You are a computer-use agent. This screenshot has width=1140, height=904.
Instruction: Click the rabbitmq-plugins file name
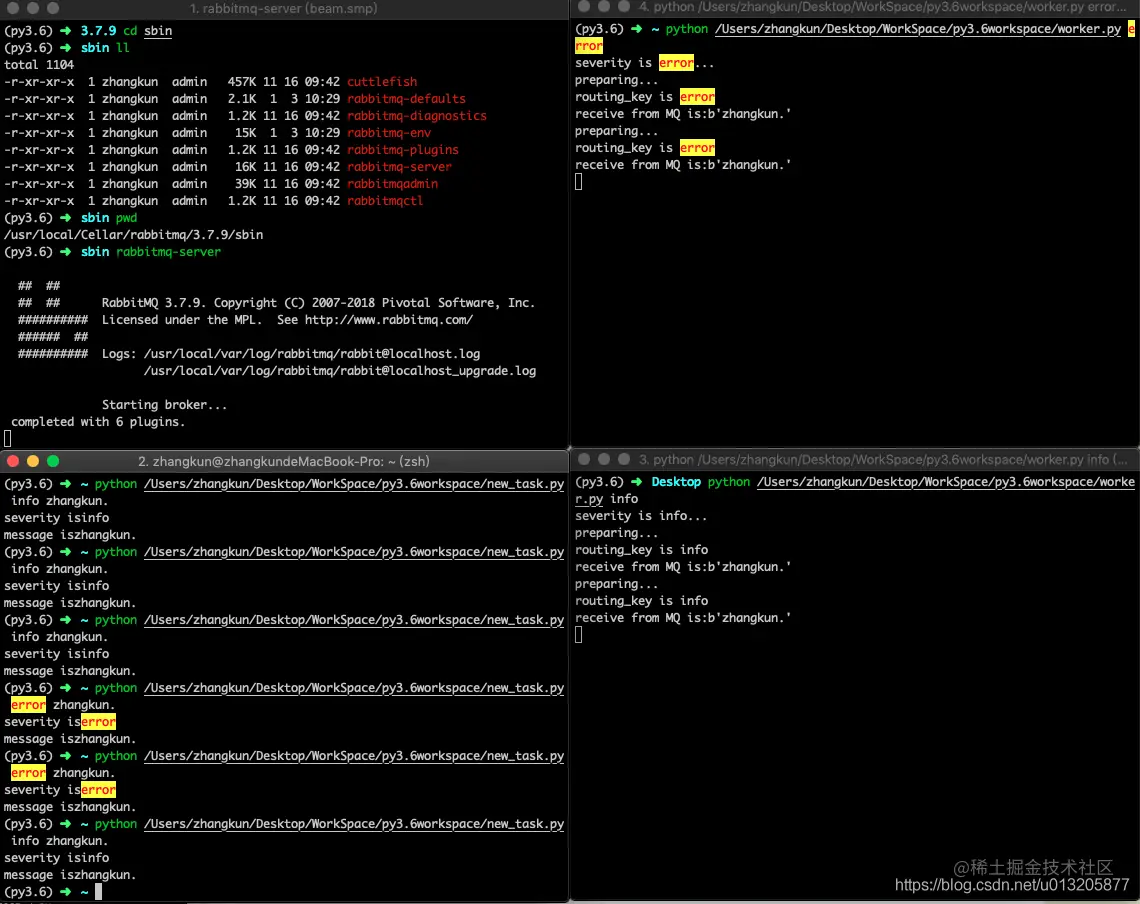[403, 150]
